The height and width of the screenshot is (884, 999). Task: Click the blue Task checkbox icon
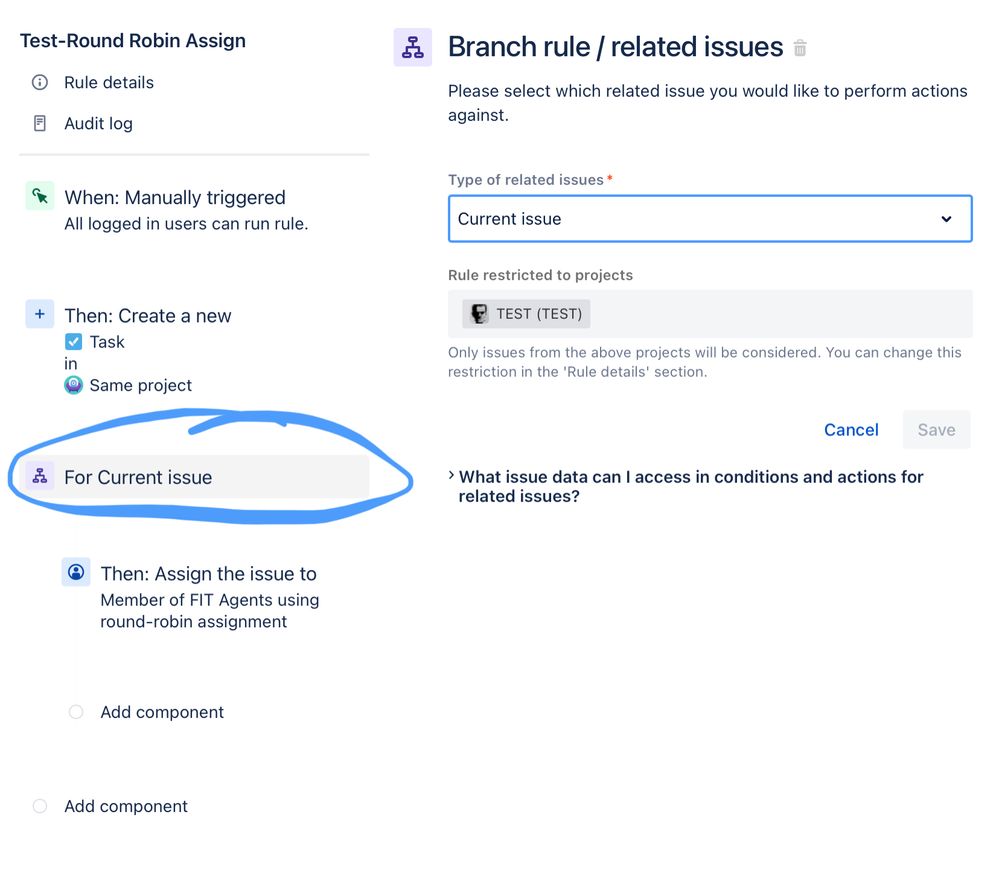[73, 342]
